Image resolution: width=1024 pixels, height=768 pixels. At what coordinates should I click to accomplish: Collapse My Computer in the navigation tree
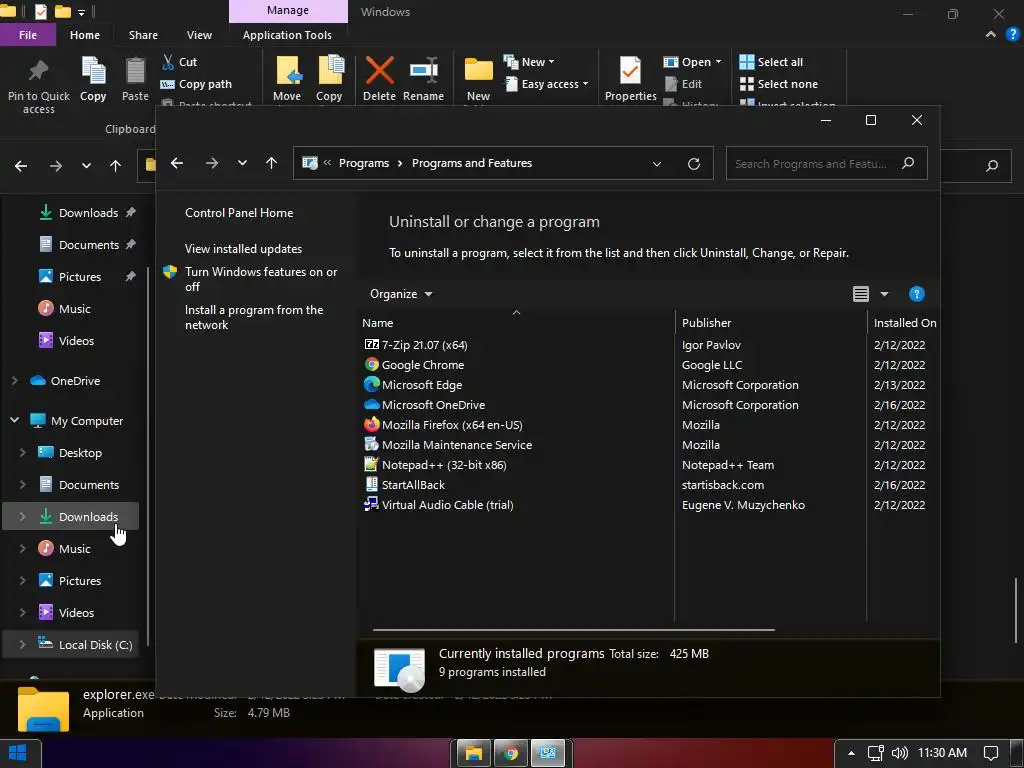coord(14,421)
